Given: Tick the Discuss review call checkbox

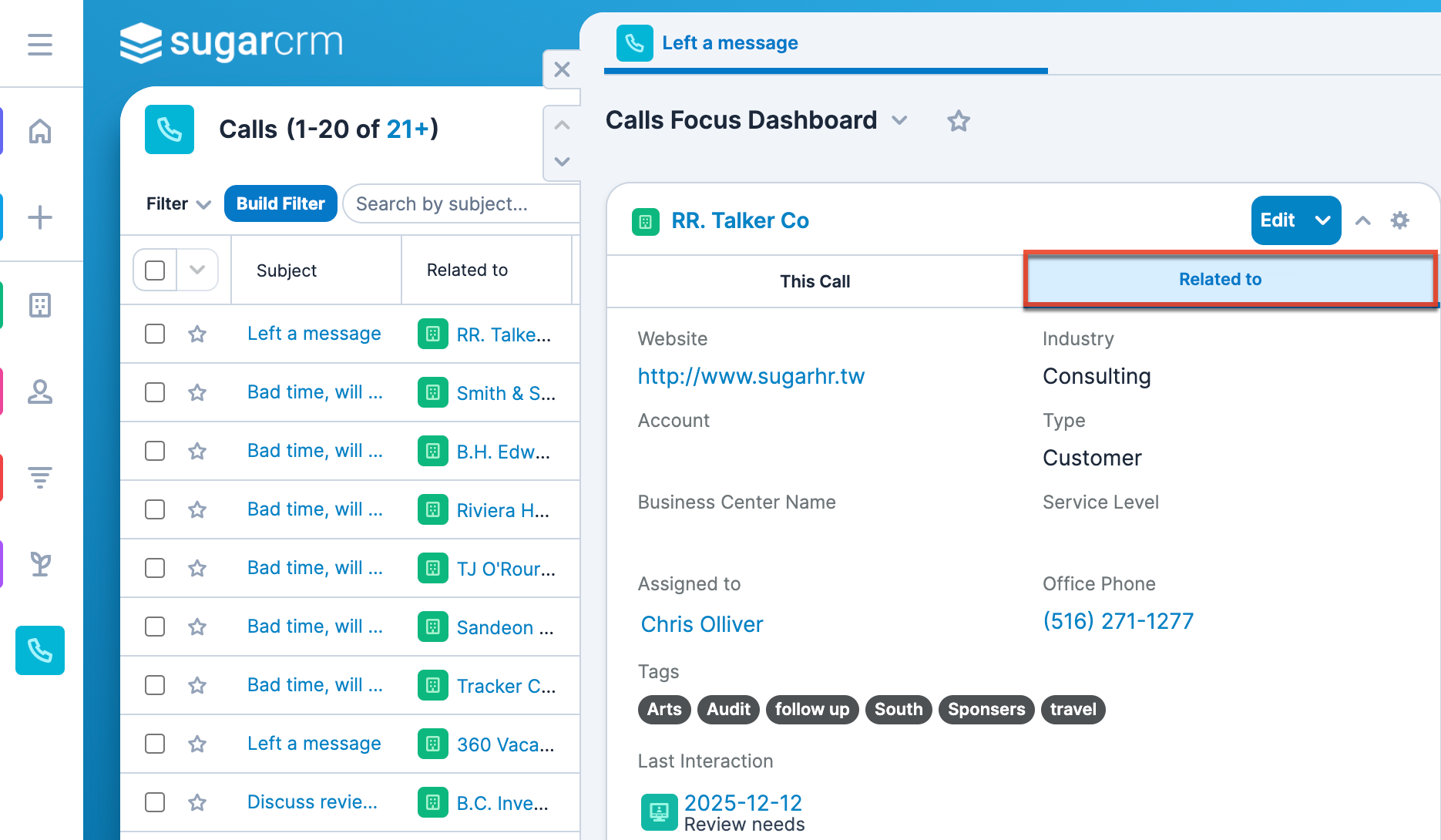Looking at the screenshot, I should (155, 802).
